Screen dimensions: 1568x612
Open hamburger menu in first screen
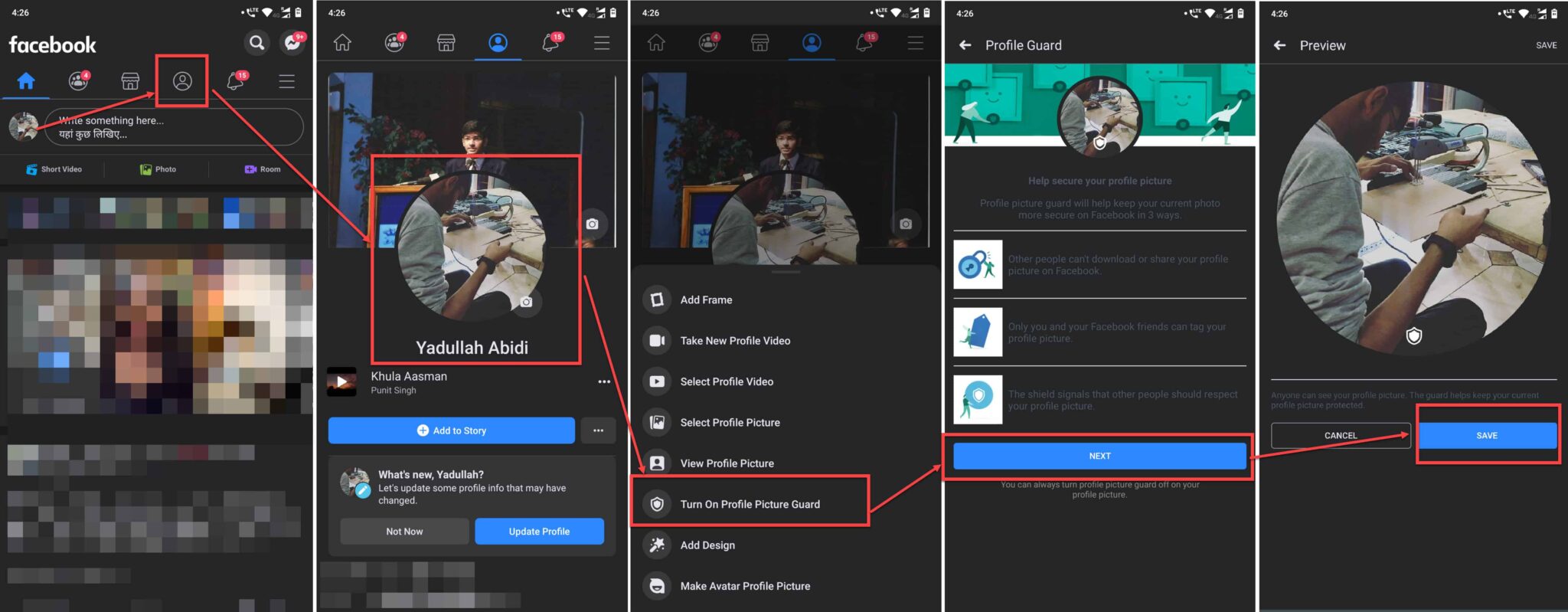click(x=287, y=81)
